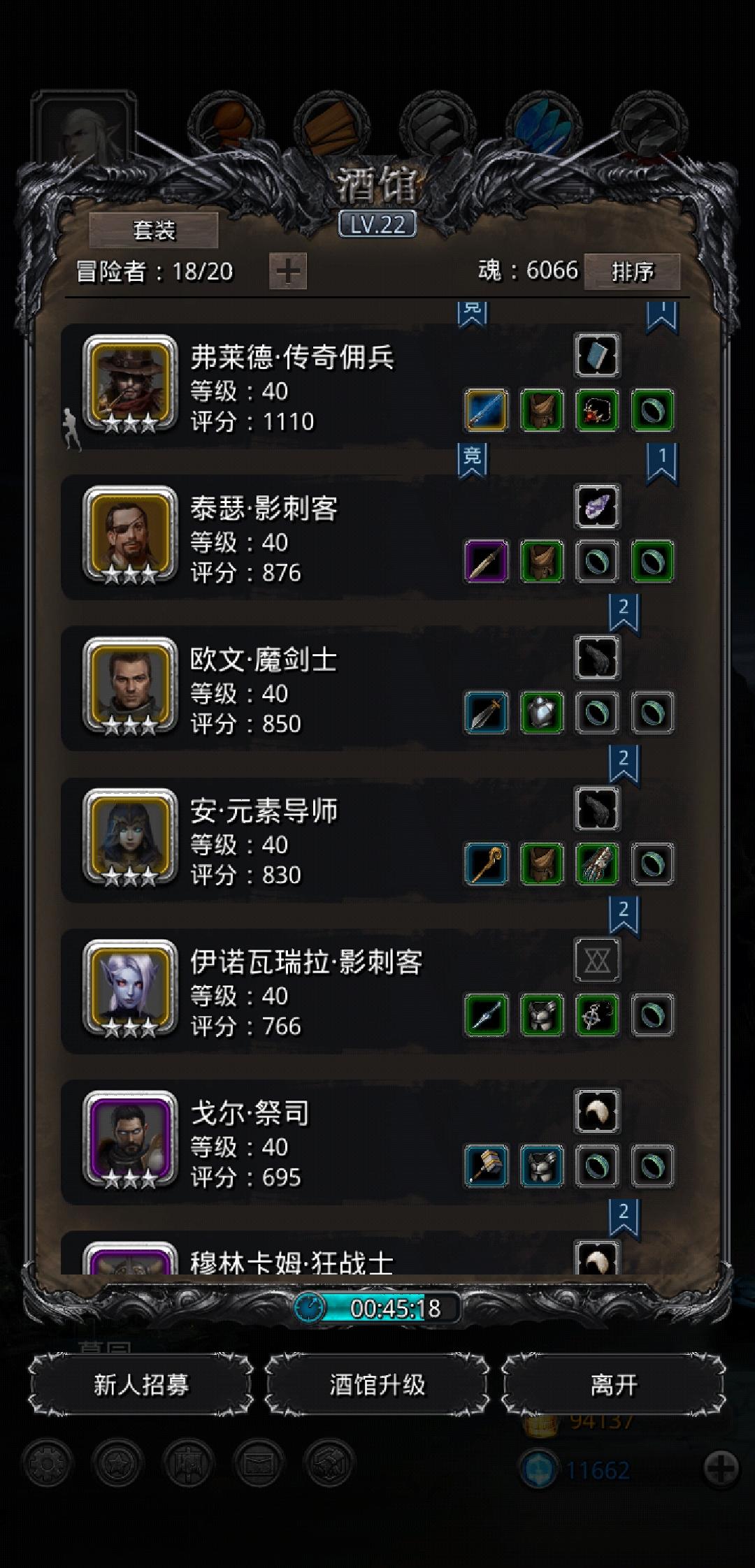The width and height of the screenshot is (755, 1568).
Task: Click the countdown timer progress bar
Action: tap(377, 1308)
